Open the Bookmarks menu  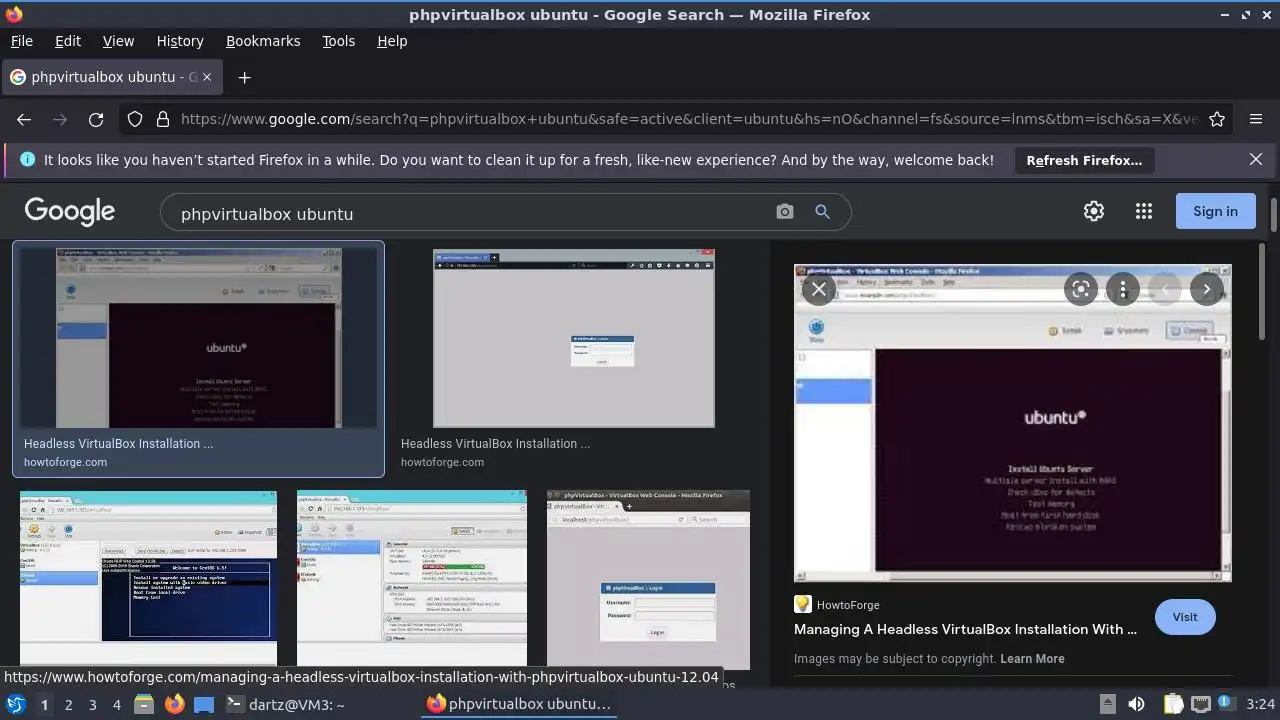[x=263, y=41]
